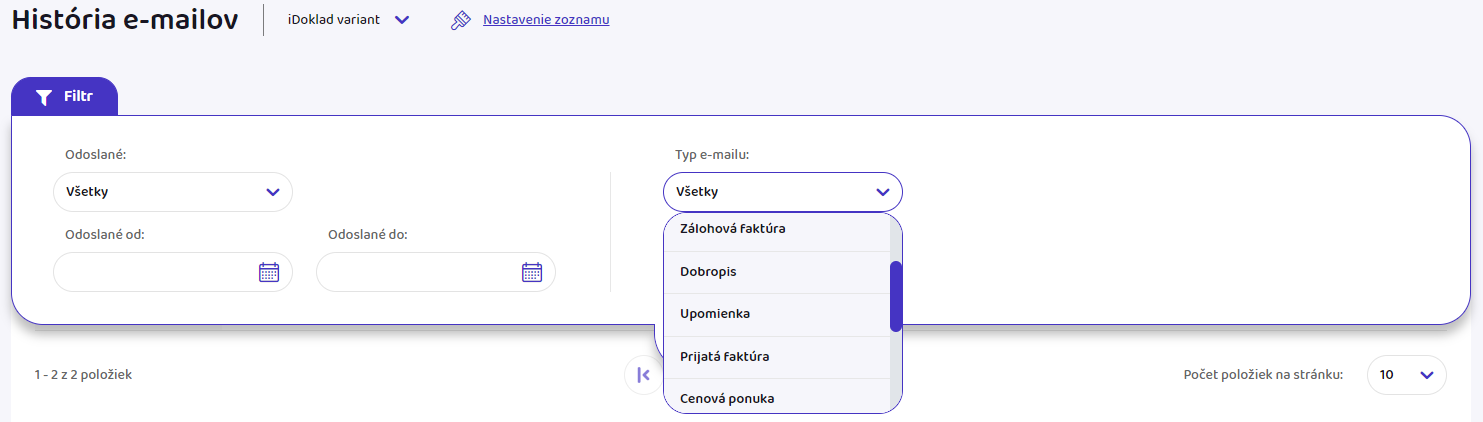This screenshot has height=422, width=1483.
Task: Click the chevron arrow next to iDoklad variant
Action: [402, 20]
